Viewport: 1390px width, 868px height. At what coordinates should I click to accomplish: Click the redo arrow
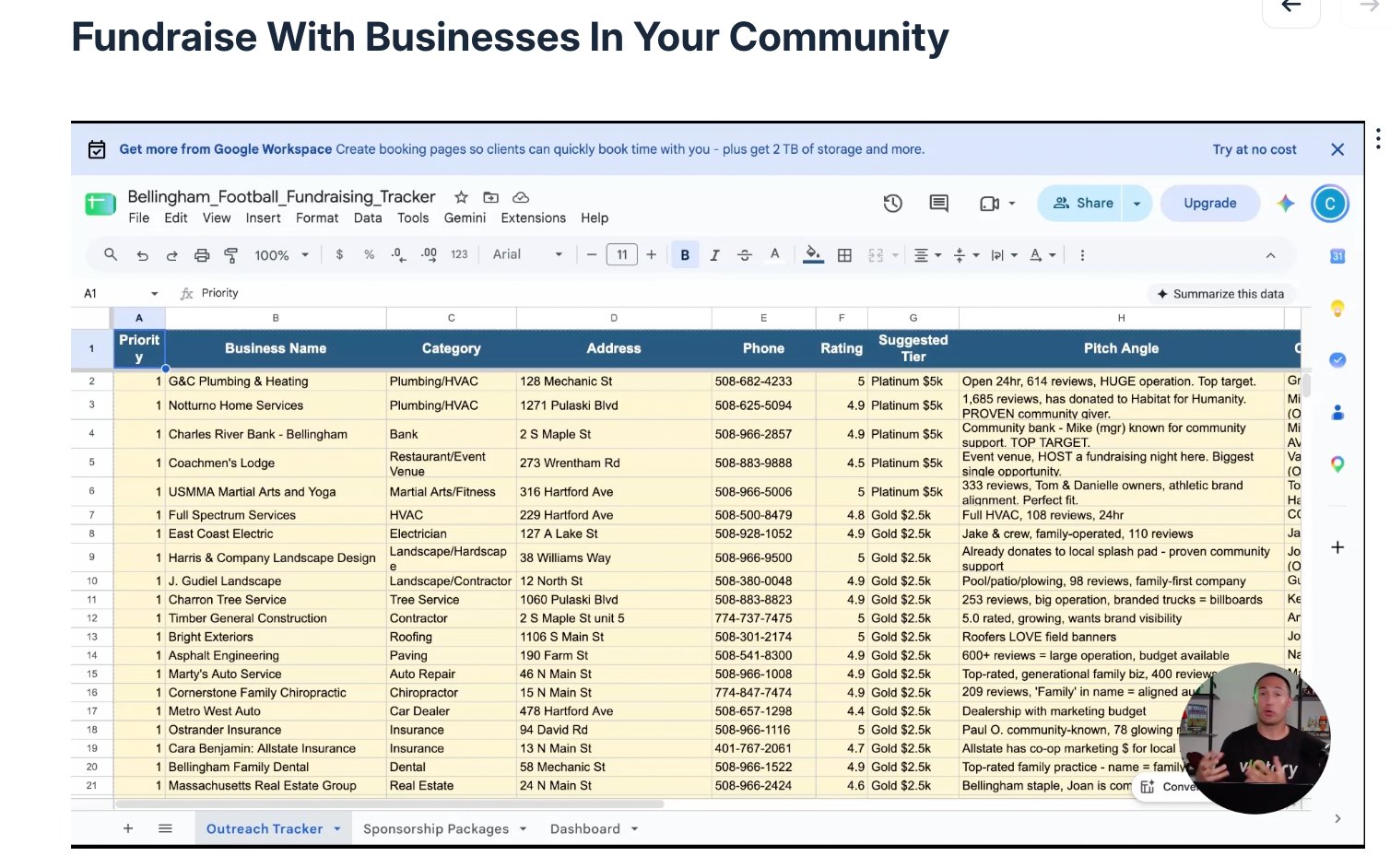pyautogui.click(x=171, y=255)
